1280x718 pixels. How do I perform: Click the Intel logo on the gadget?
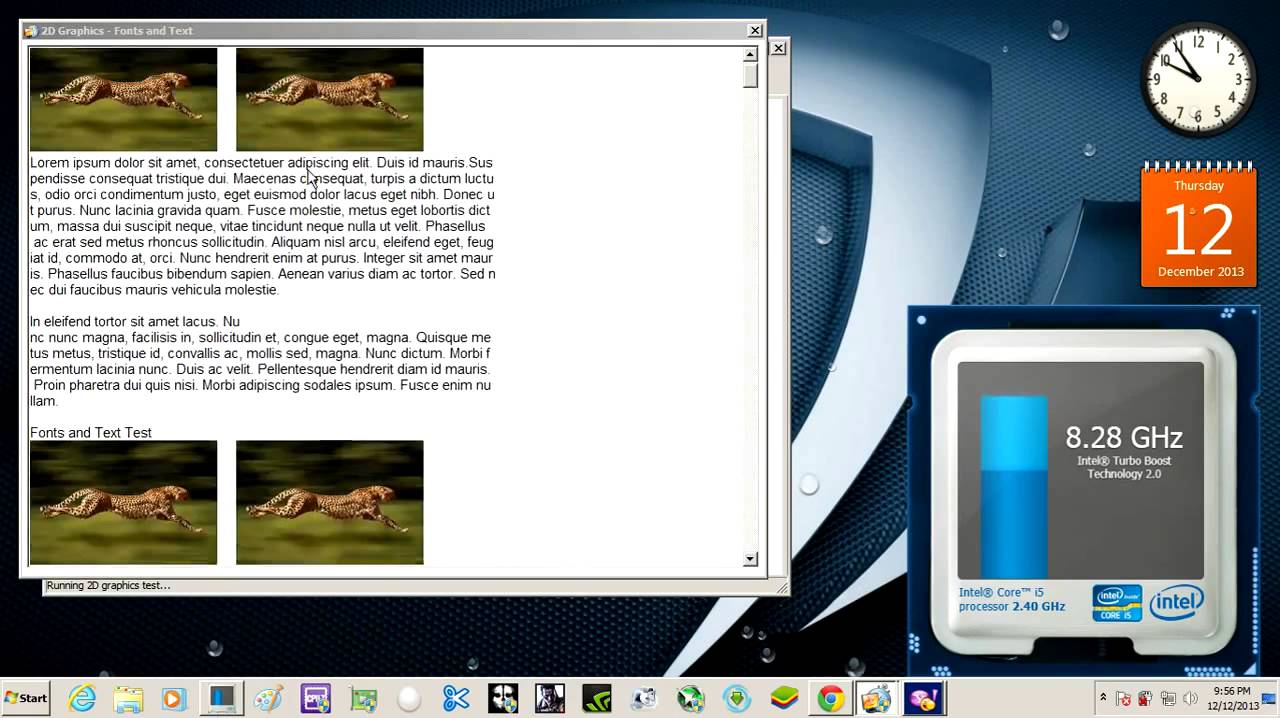click(x=1176, y=602)
